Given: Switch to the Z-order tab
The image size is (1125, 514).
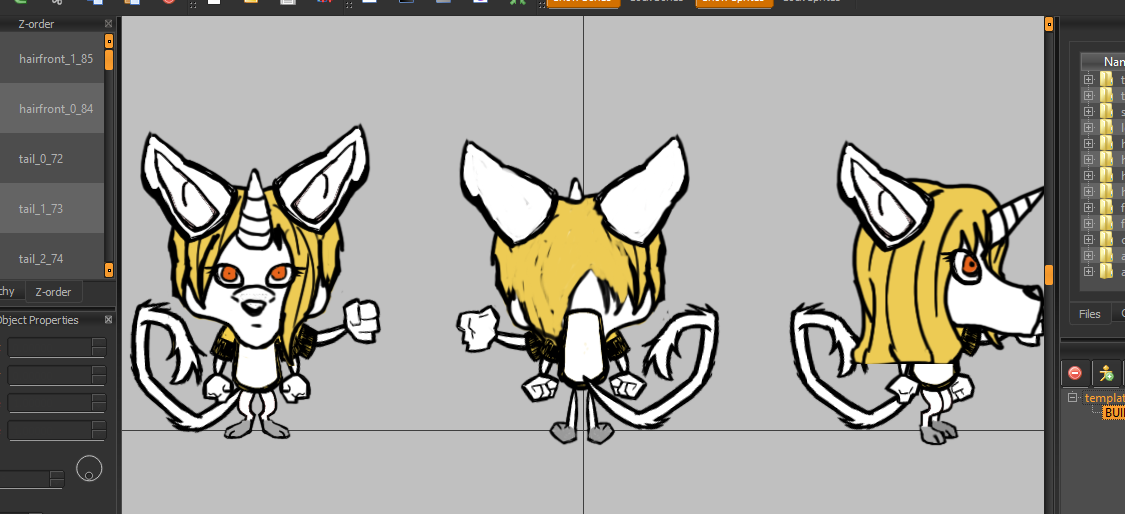Looking at the screenshot, I should 53,291.
